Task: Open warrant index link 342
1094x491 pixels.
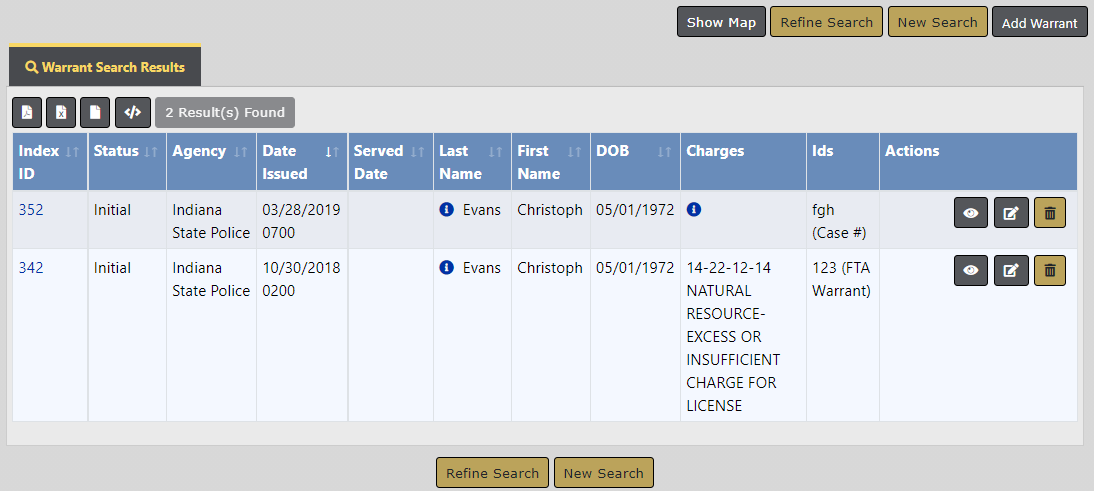Action: (31, 268)
